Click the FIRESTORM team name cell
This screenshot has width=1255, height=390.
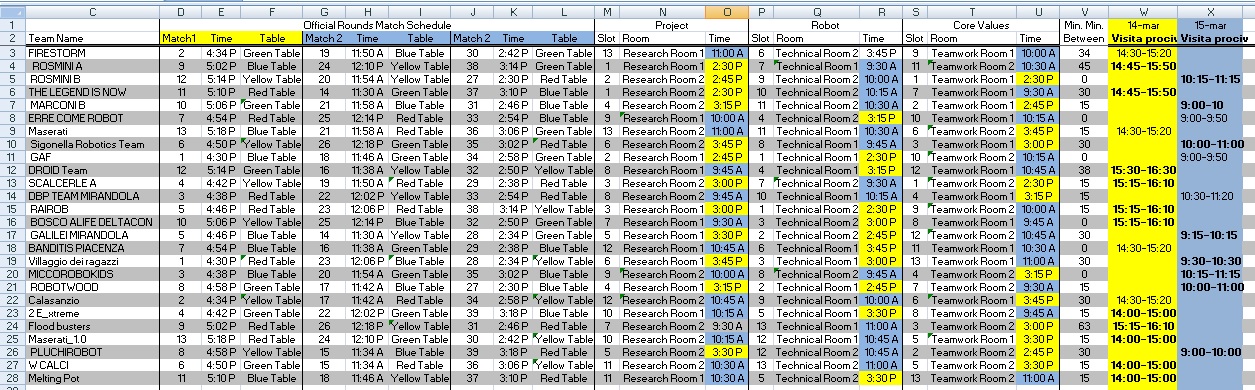click(x=93, y=52)
